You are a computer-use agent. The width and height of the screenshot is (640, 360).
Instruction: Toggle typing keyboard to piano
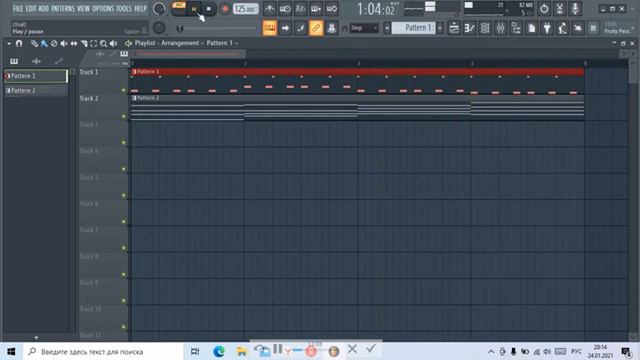tap(269, 28)
